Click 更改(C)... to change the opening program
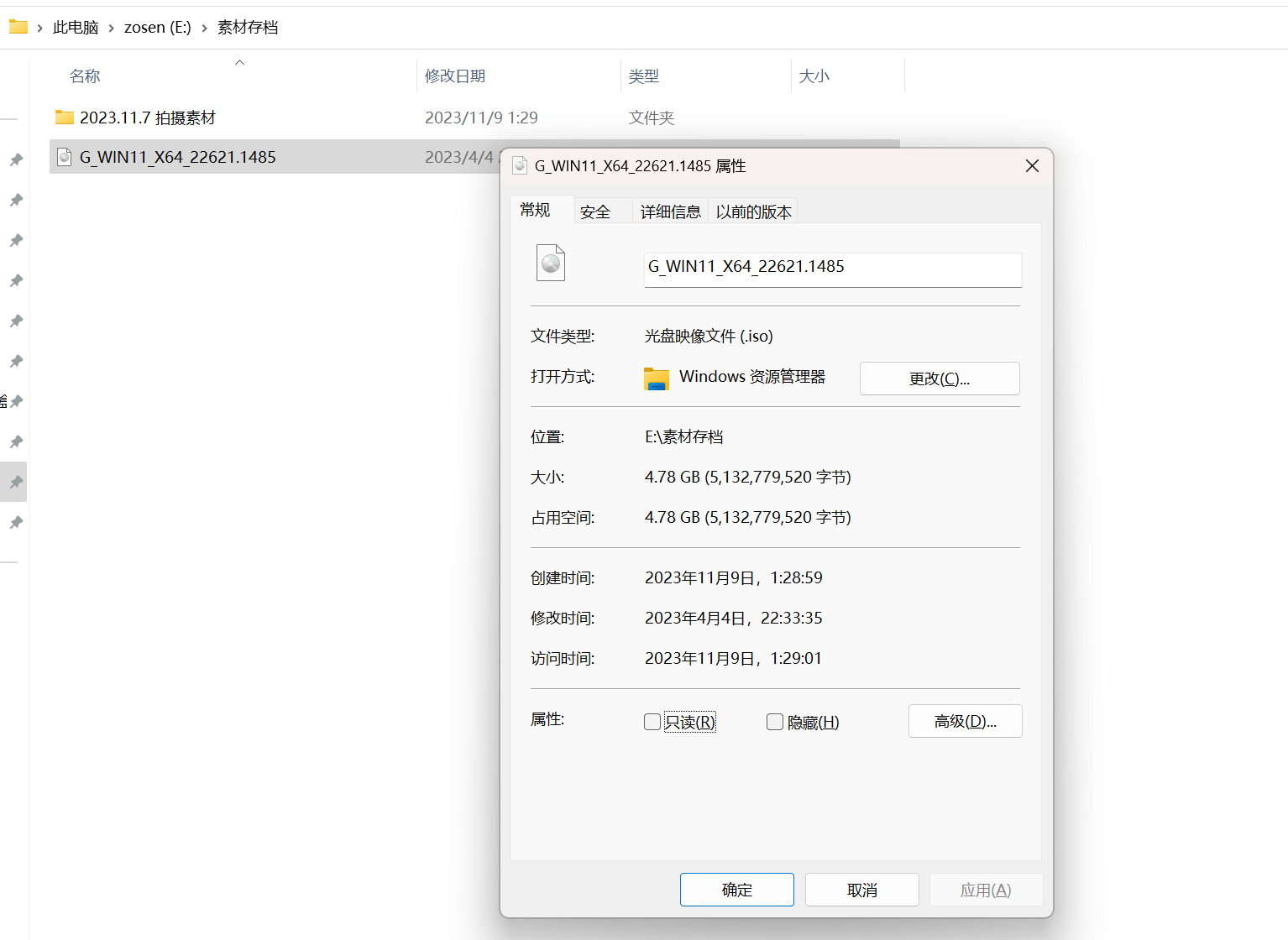This screenshot has width=1288, height=940. (940, 379)
